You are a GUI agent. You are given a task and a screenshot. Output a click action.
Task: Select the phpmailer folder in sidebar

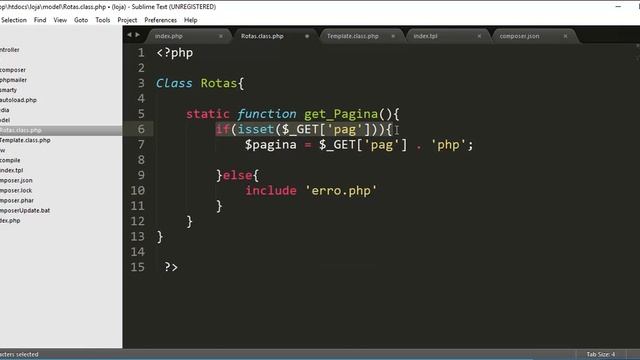(x=13, y=80)
